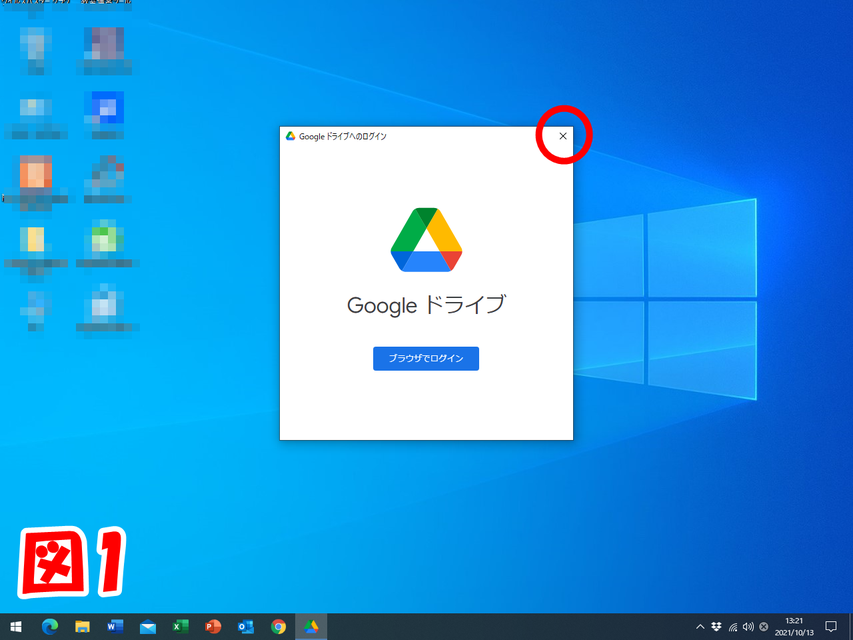Open the network status tray icon
This screenshot has width=853, height=640.
click(x=733, y=627)
